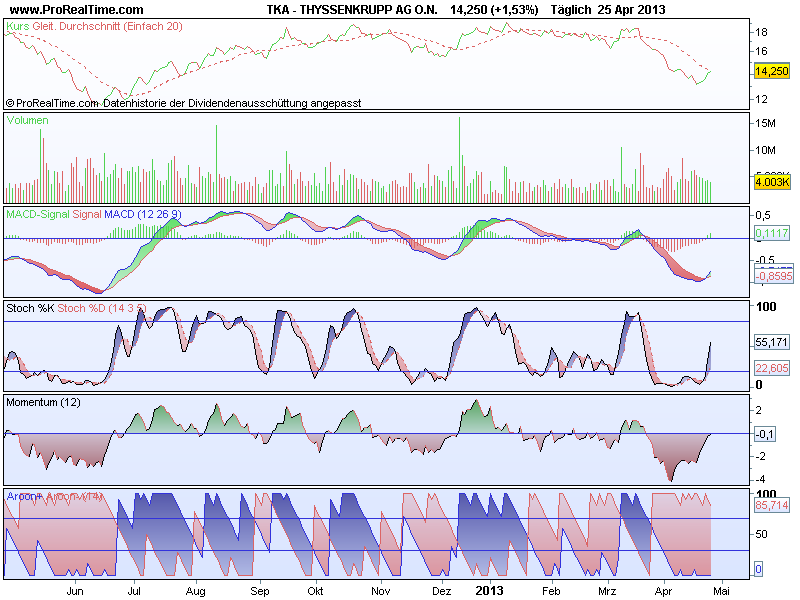This screenshot has width=800, height=600.
Task: Click the Feb label on time axis
Action: [551, 591]
